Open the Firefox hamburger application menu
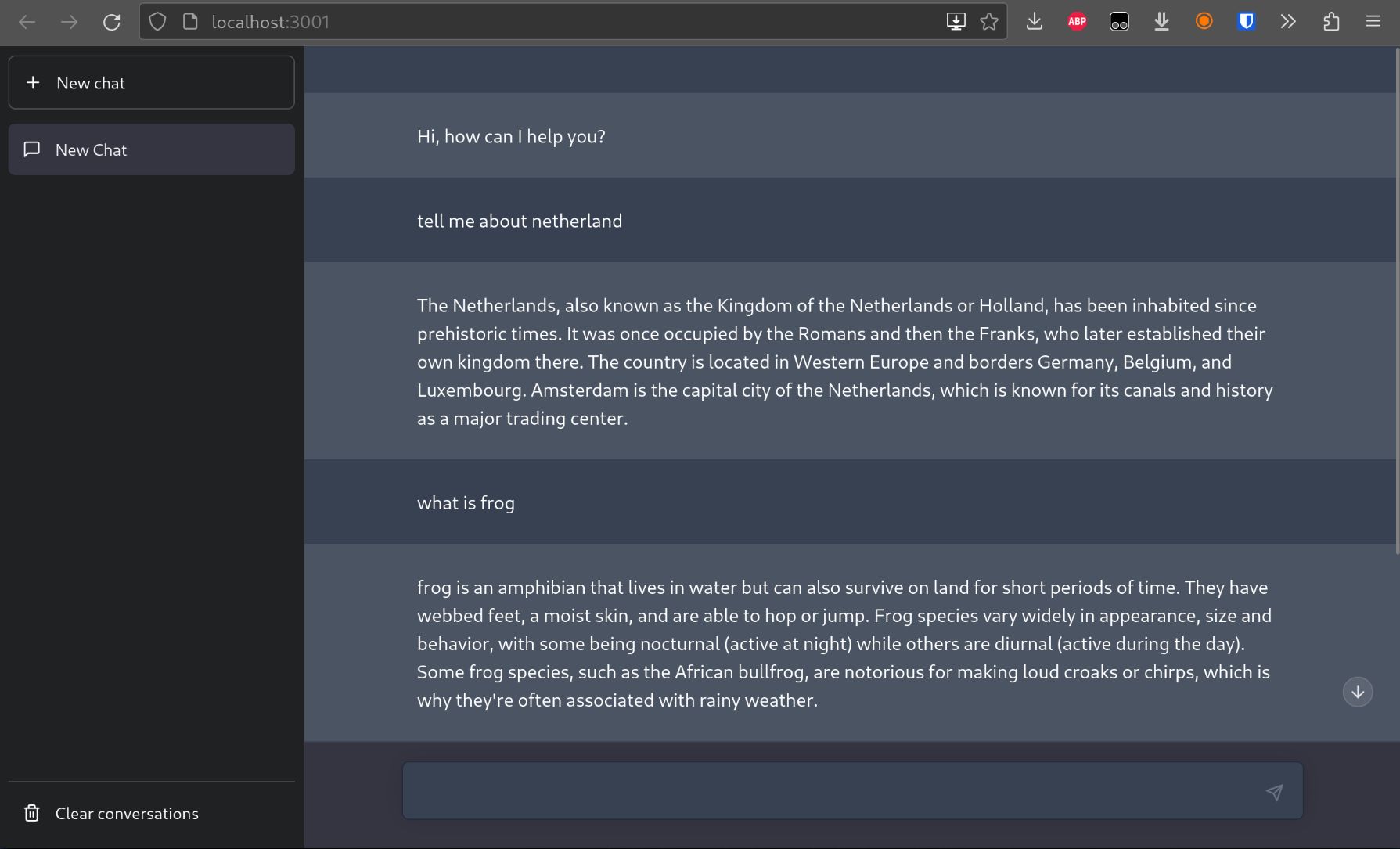Viewport: 1400px width, 849px height. [x=1373, y=22]
